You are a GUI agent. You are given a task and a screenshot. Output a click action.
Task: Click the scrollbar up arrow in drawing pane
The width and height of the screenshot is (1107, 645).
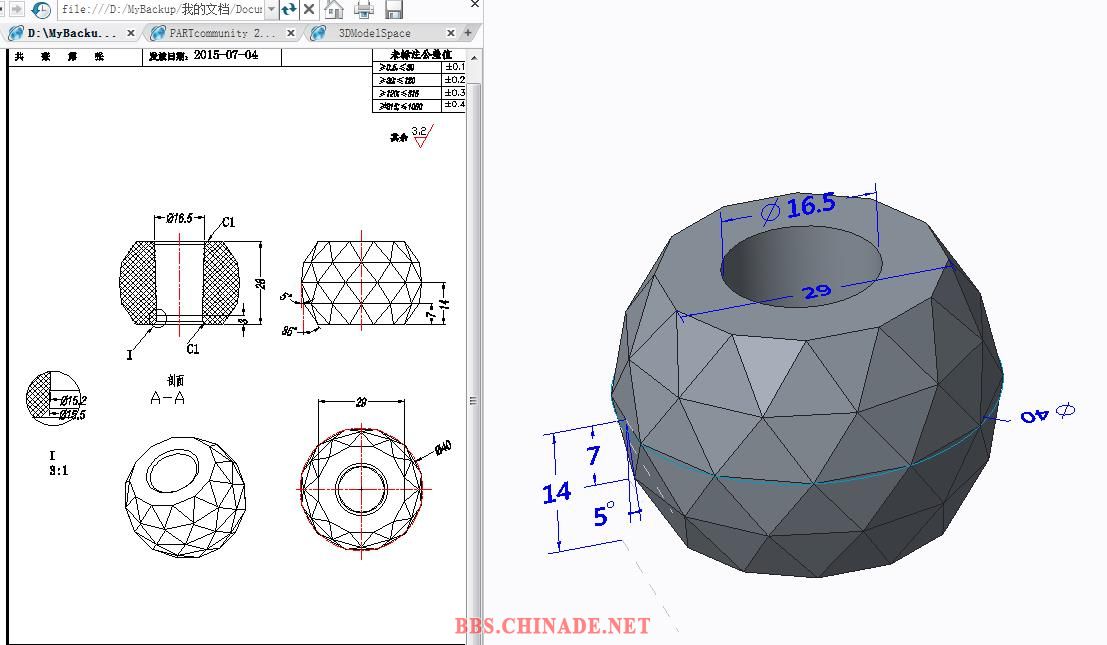pyautogui.click(x=474, y=58)
